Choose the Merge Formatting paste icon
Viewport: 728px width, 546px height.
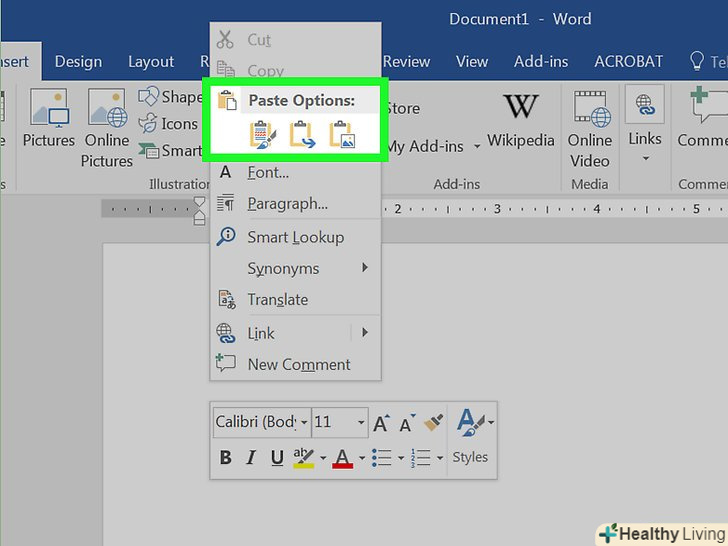click(x=301, y=135)
